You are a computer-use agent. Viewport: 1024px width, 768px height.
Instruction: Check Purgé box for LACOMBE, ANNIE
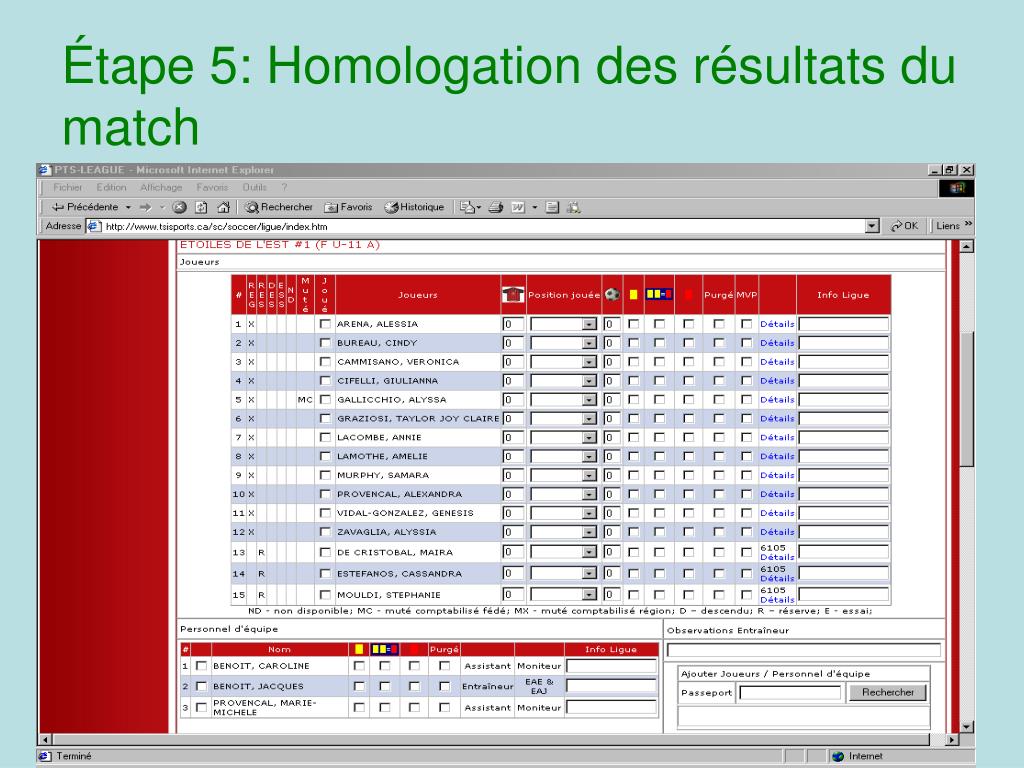coord(719,438)
